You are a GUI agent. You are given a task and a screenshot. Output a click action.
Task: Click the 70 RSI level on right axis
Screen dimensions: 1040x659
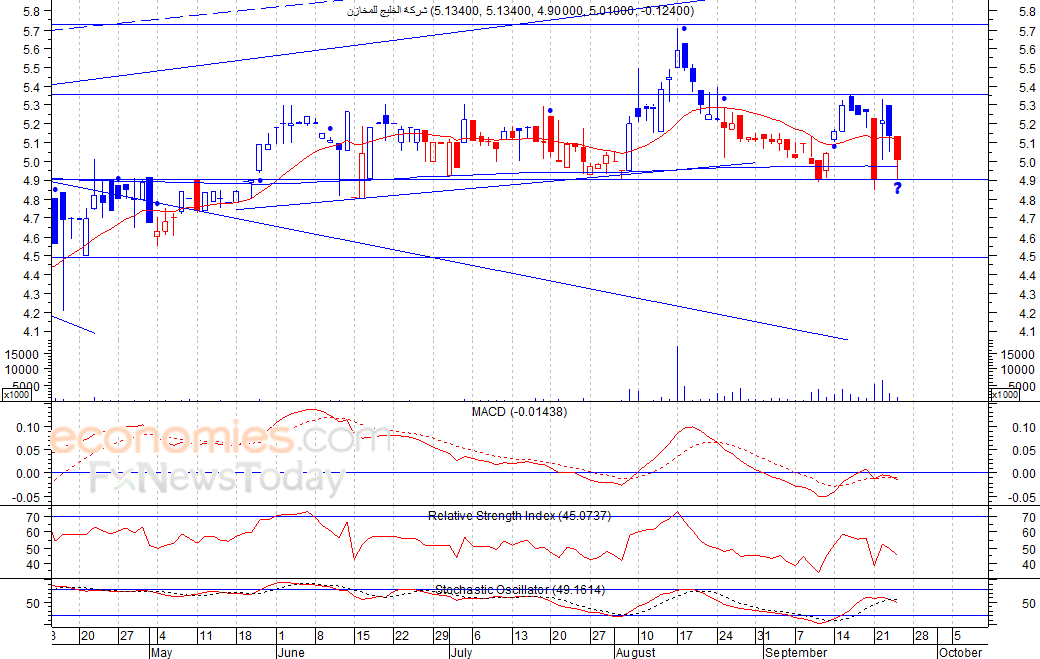(1028, 517)
